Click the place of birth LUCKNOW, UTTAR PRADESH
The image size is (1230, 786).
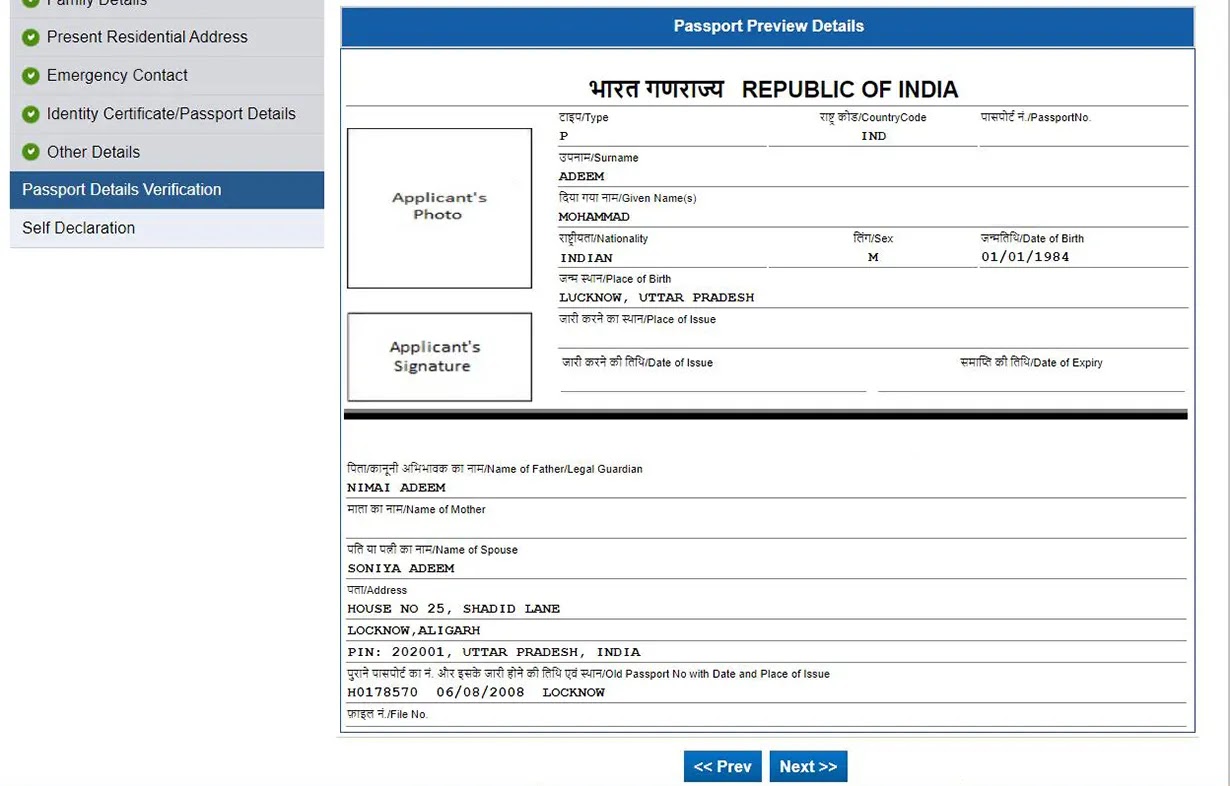pos(657,298)
